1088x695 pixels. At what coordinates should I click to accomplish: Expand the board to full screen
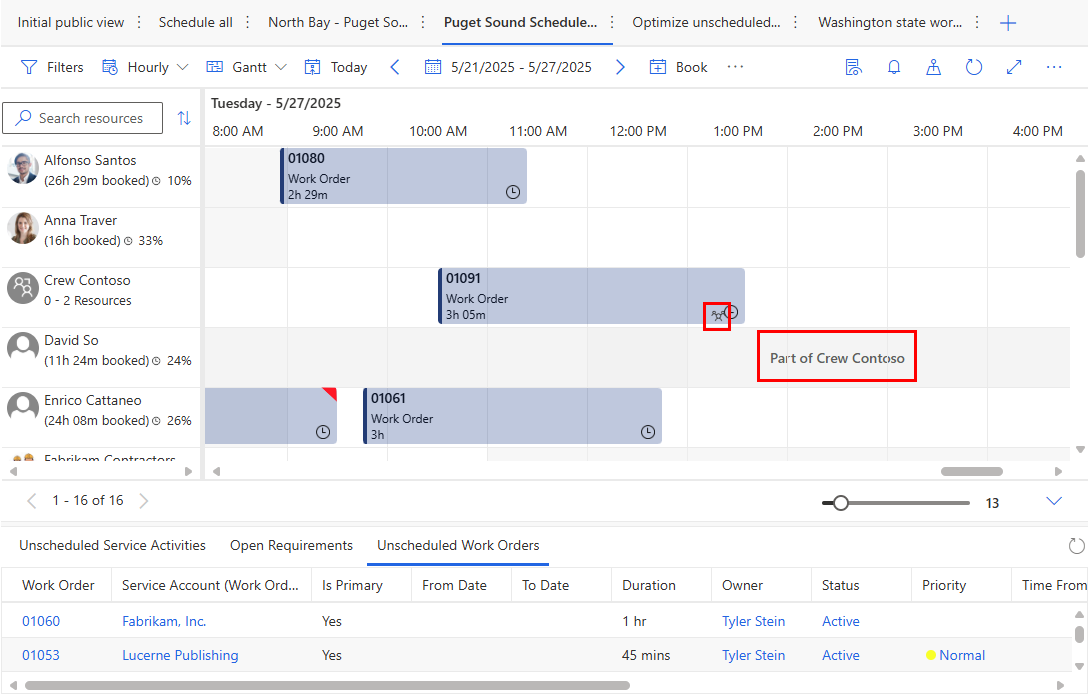1013,67
